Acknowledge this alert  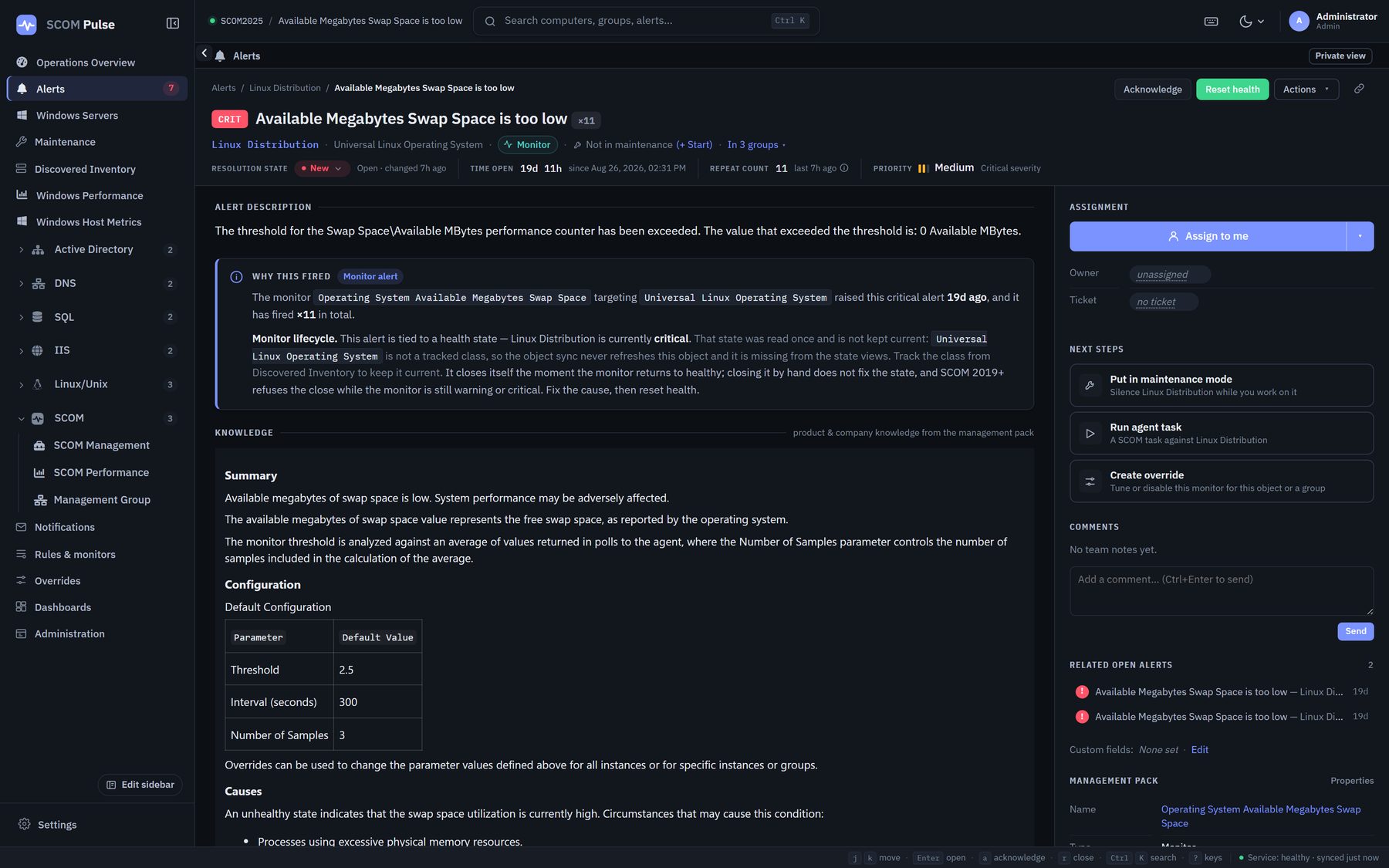coord(1152,90)
